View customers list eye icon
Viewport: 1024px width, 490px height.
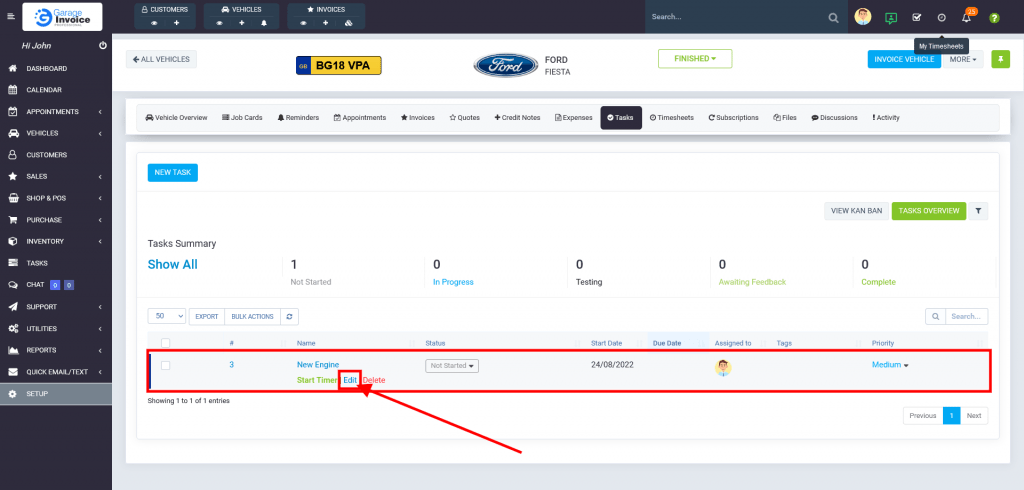[155, 23]
